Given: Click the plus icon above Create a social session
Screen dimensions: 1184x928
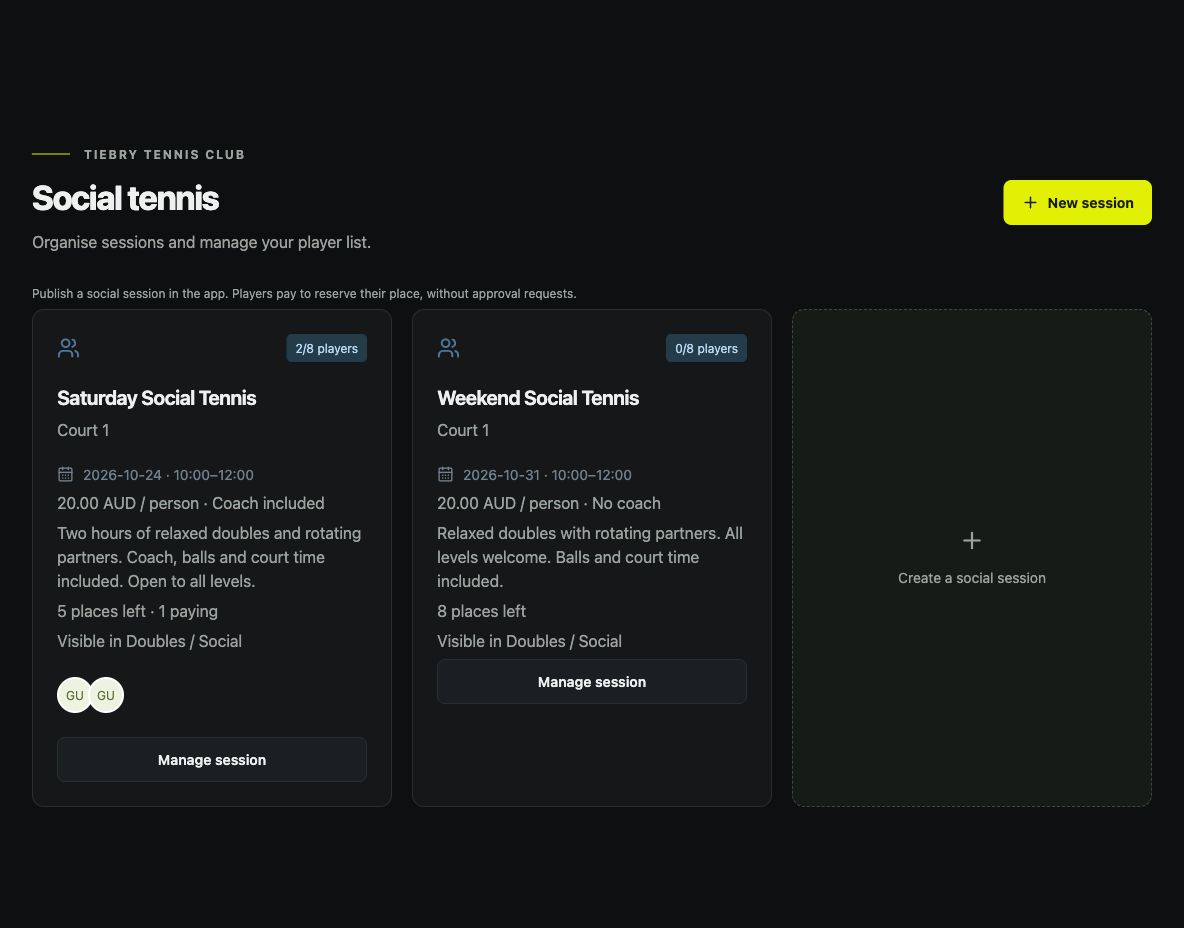Looking at the screenshot, I should [972, 541].
